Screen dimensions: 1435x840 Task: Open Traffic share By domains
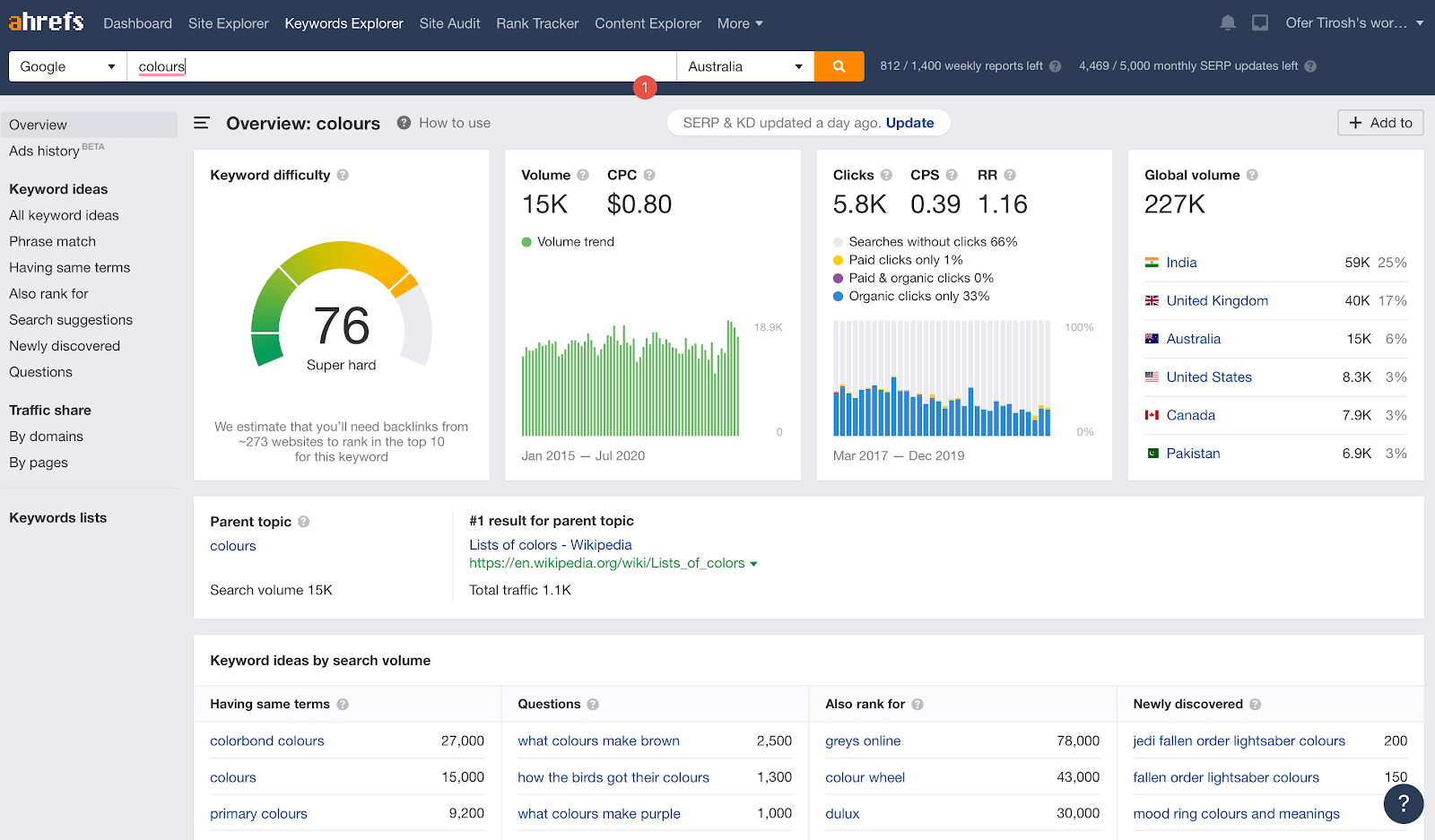coord(46,437)
